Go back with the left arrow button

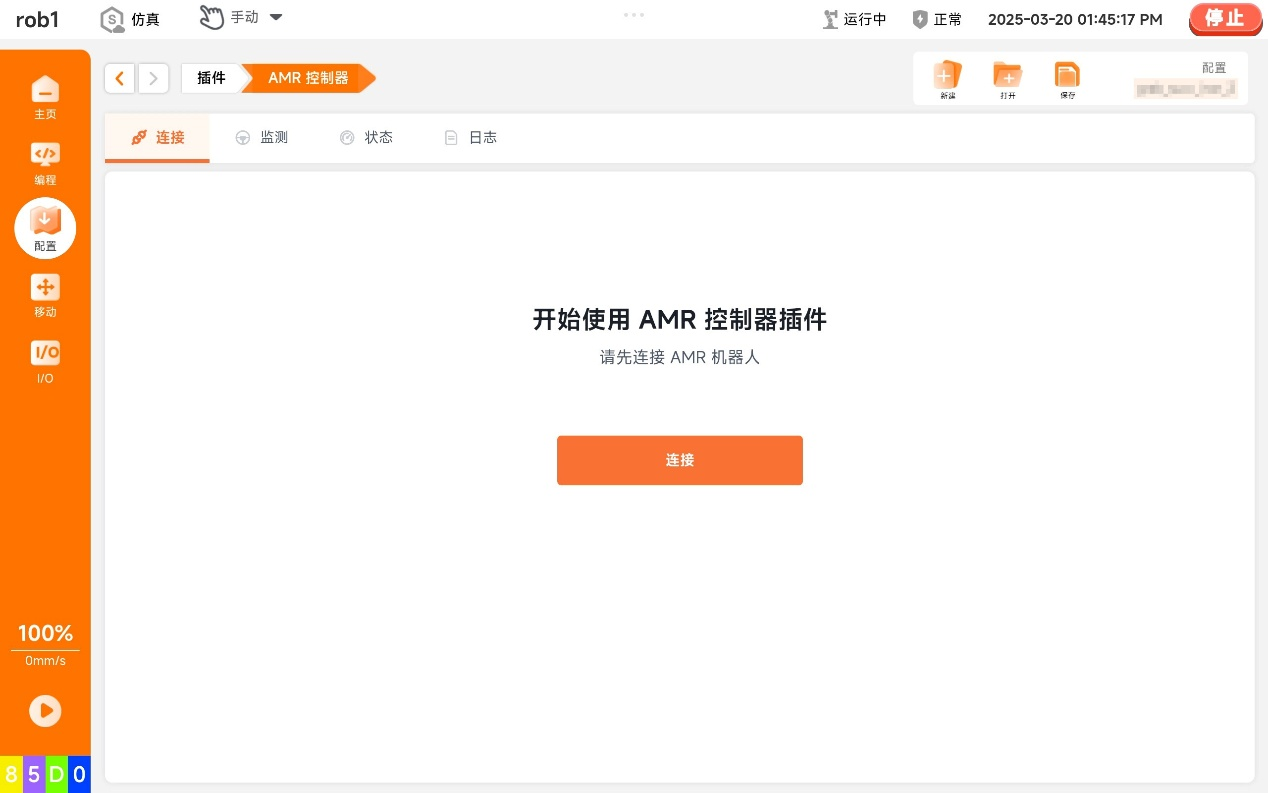120,78
